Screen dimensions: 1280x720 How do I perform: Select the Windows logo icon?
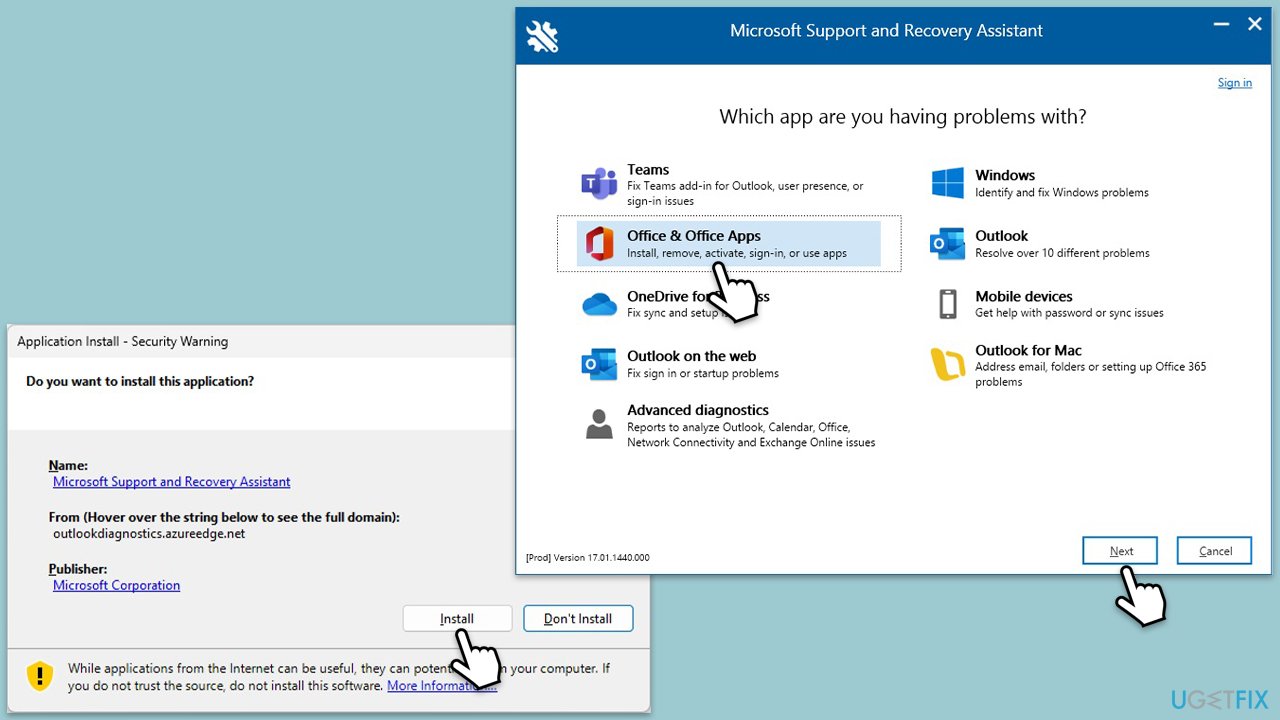pos(947,183)
